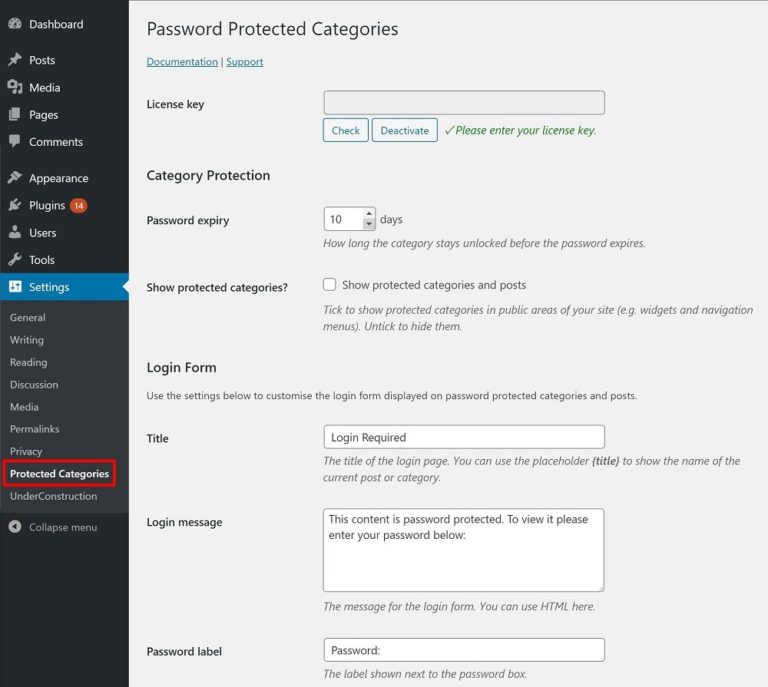768x687 pixels.
Task: Click the Login message text area
Action: pyautogui.click(x=464, y=550)
